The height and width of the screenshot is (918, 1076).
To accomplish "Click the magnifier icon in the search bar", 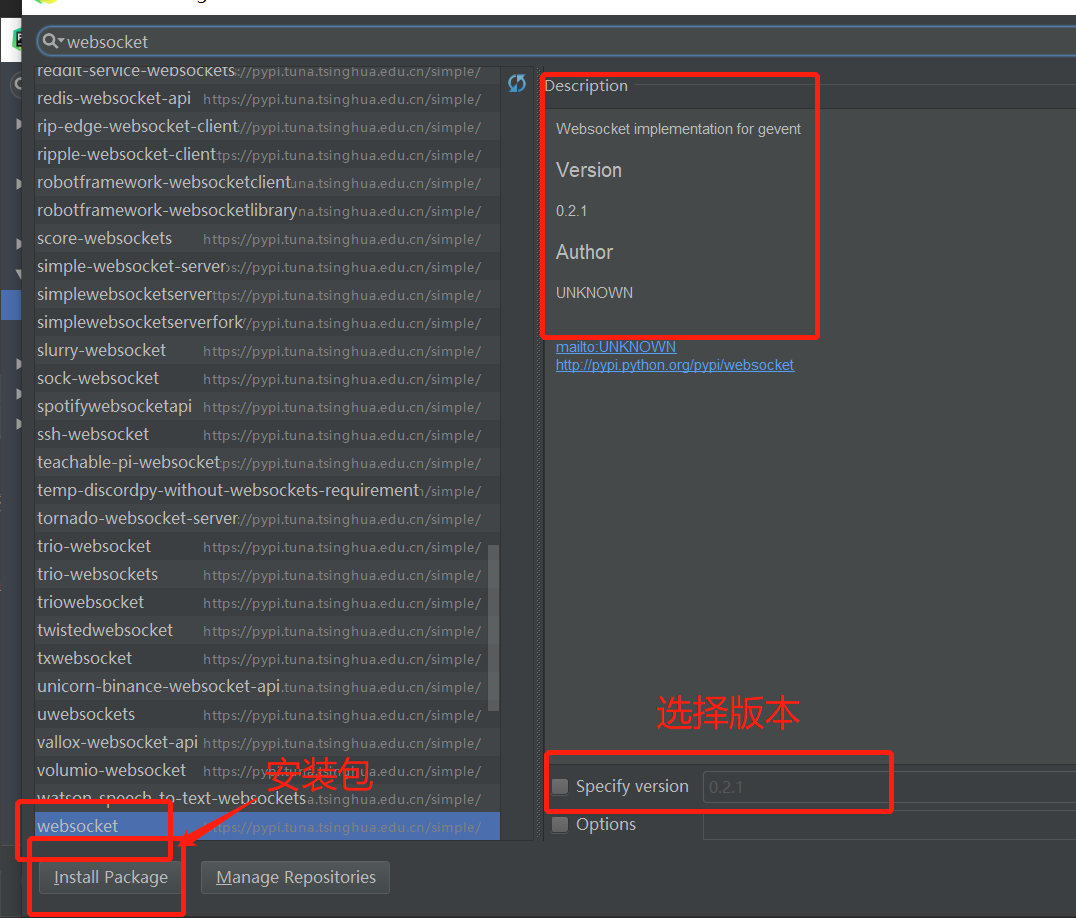I will [x=48, y=41].
